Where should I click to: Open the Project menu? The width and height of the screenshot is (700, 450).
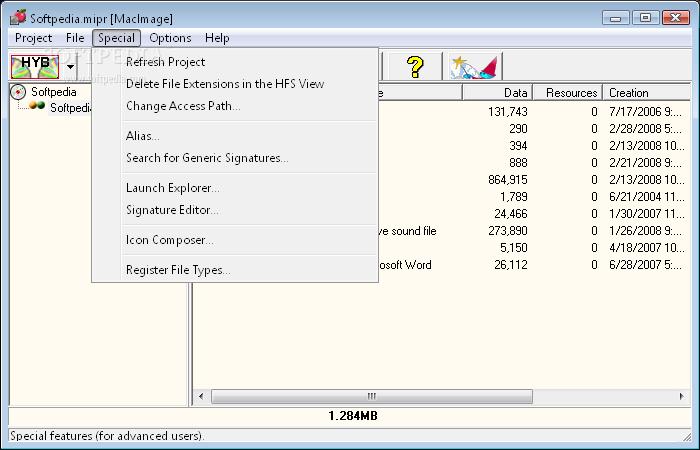click(33, 38)
